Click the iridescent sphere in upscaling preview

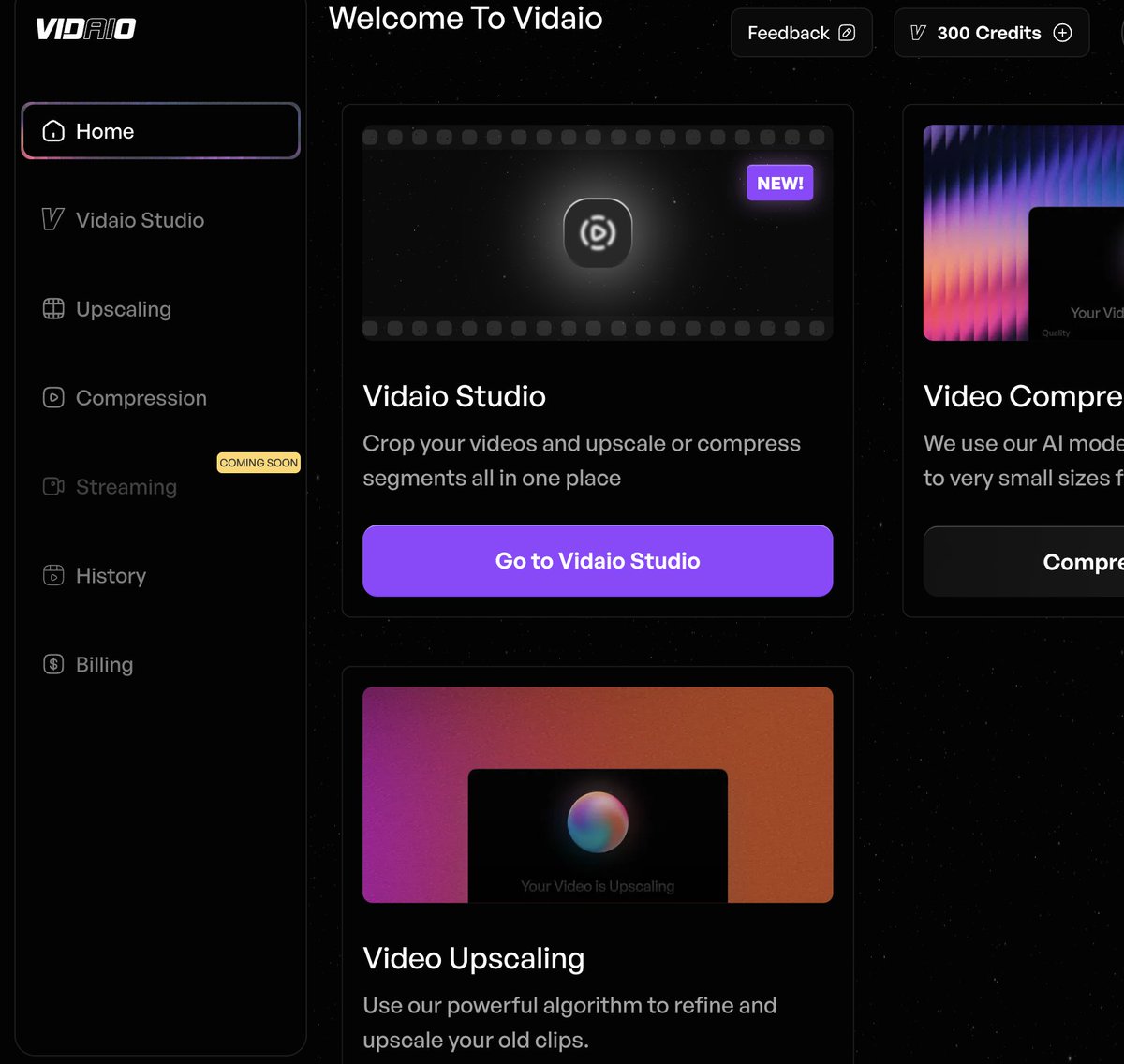[x=598, y=821]
